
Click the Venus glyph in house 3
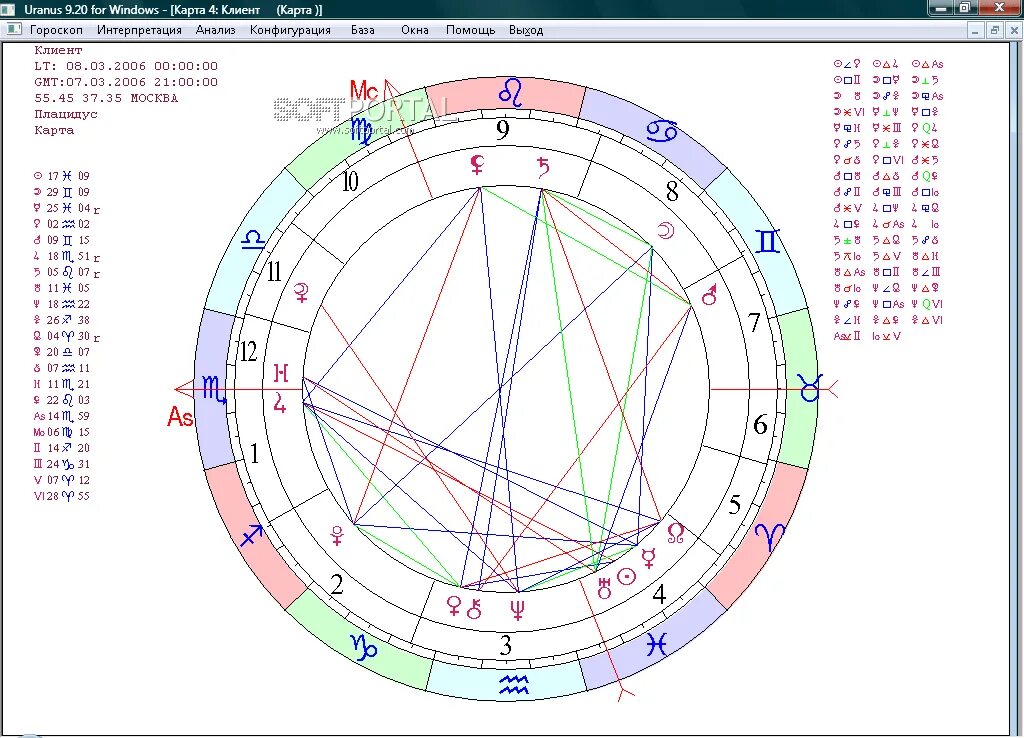click(x=454, y=606)
